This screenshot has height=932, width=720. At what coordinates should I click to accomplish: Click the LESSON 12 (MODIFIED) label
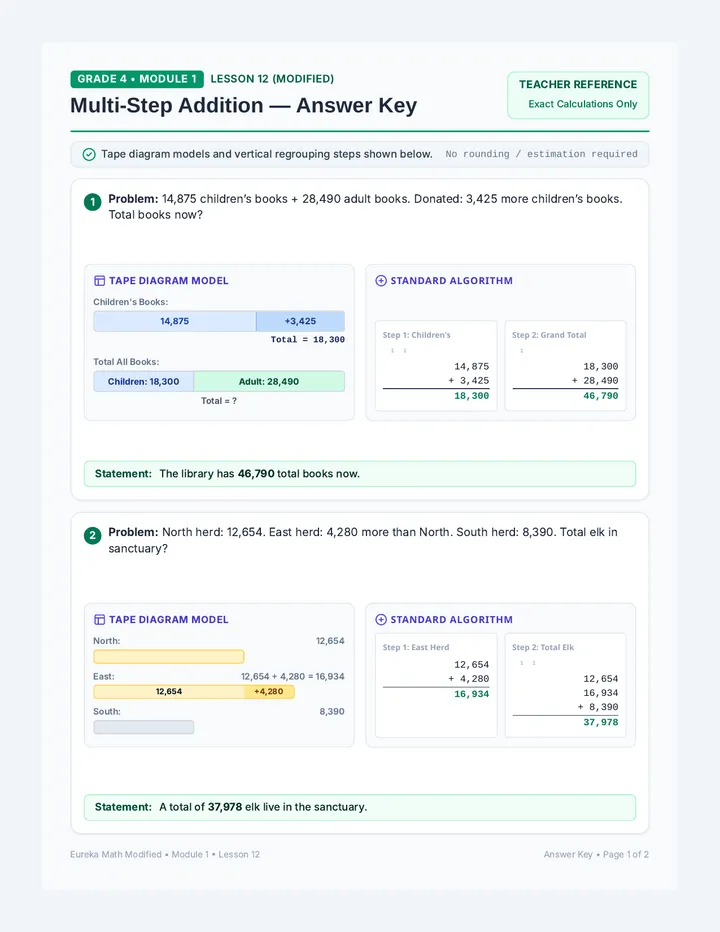tap(272, 79)
